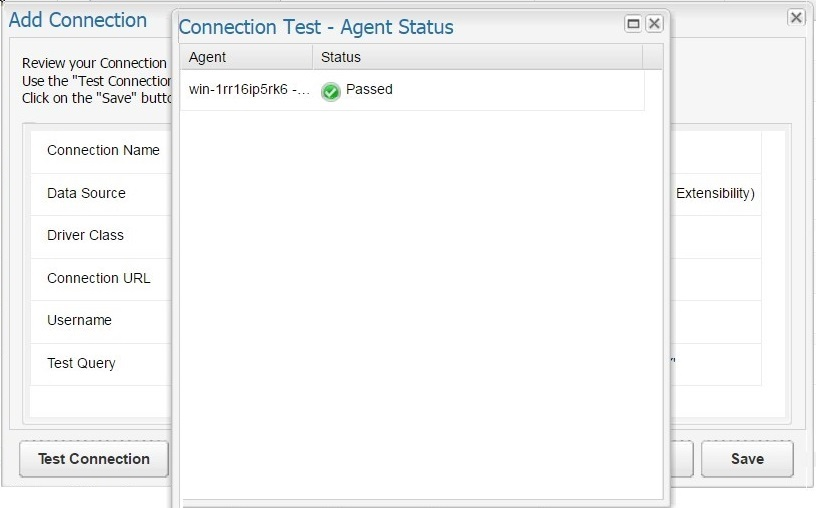This screenshot has width=816, height=508.
Task: Select the Data Source row label
Action: (86, 193)
